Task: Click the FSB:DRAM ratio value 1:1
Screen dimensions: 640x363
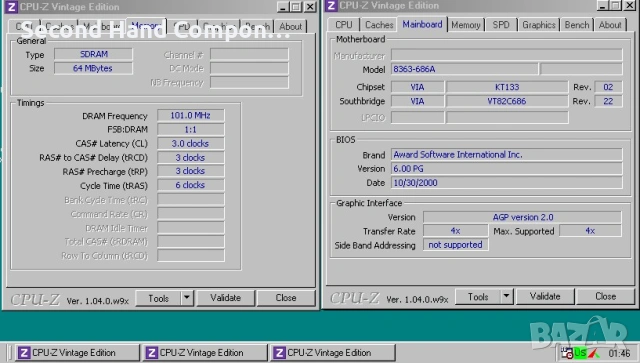Action: coord(191,129)
